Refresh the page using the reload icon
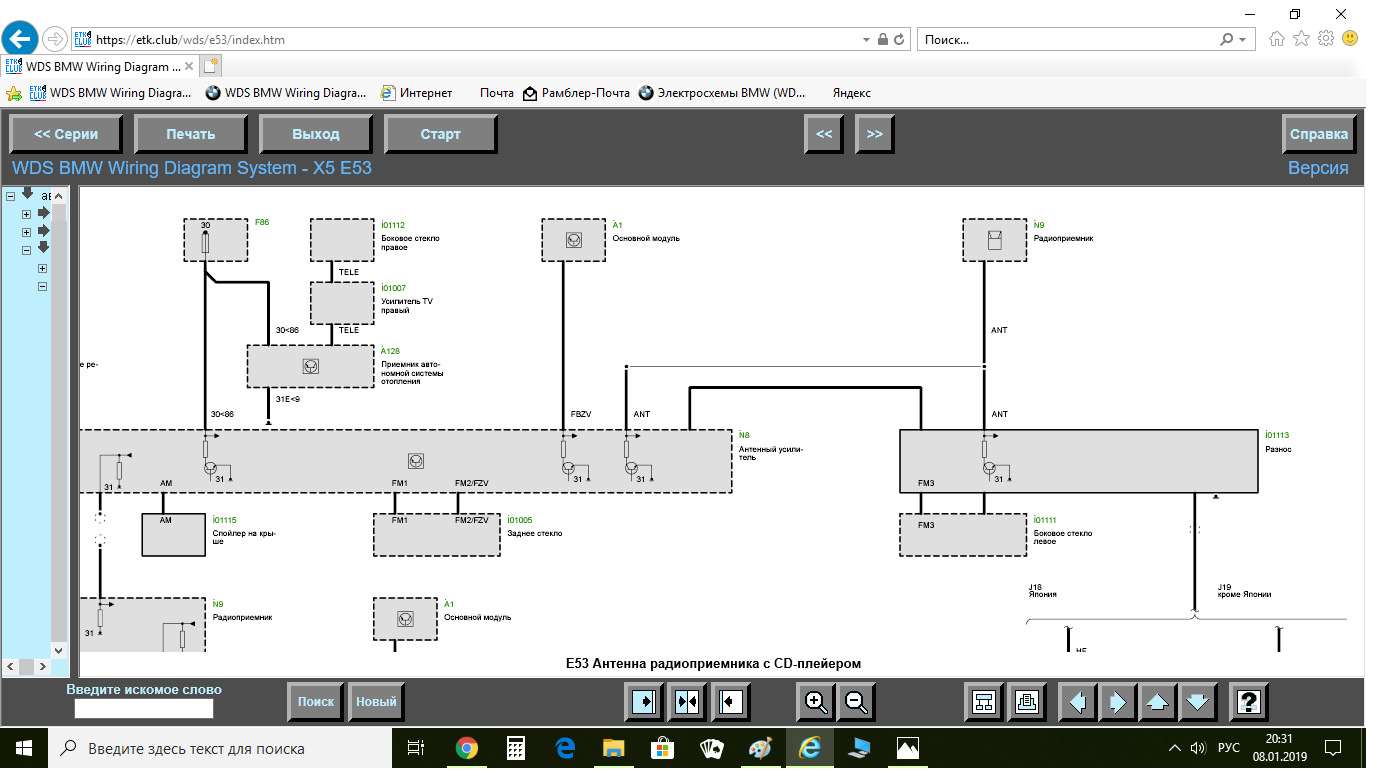The image size is (1381, 777). coord(899,40)
